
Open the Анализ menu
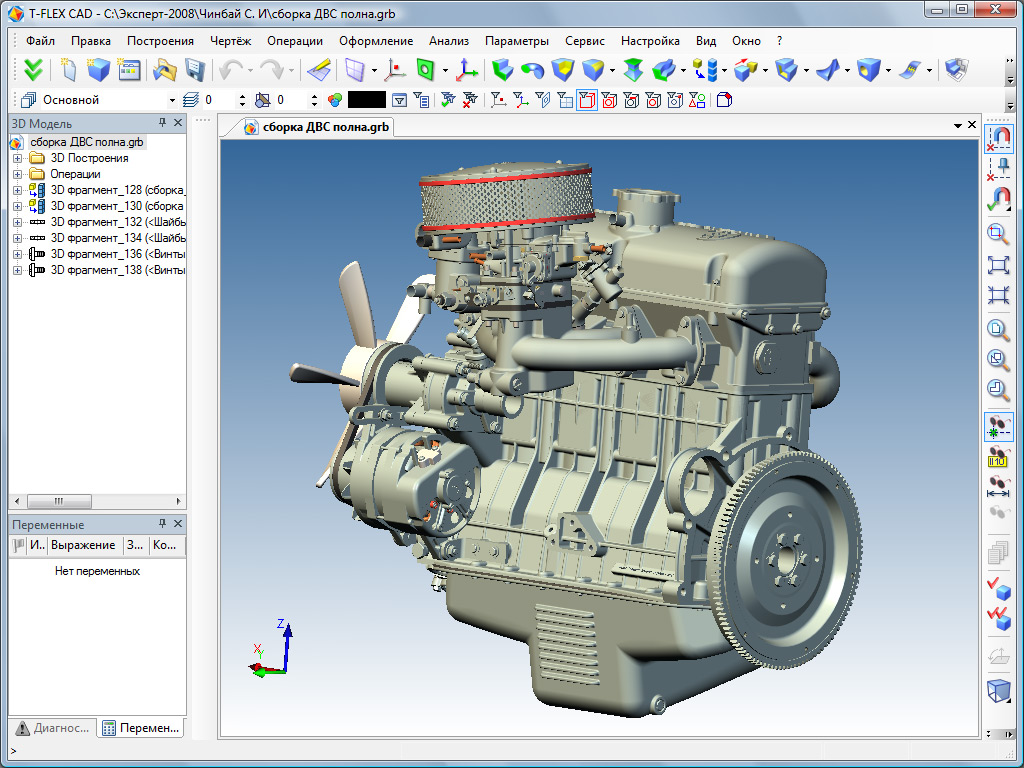tap(449, 40)
